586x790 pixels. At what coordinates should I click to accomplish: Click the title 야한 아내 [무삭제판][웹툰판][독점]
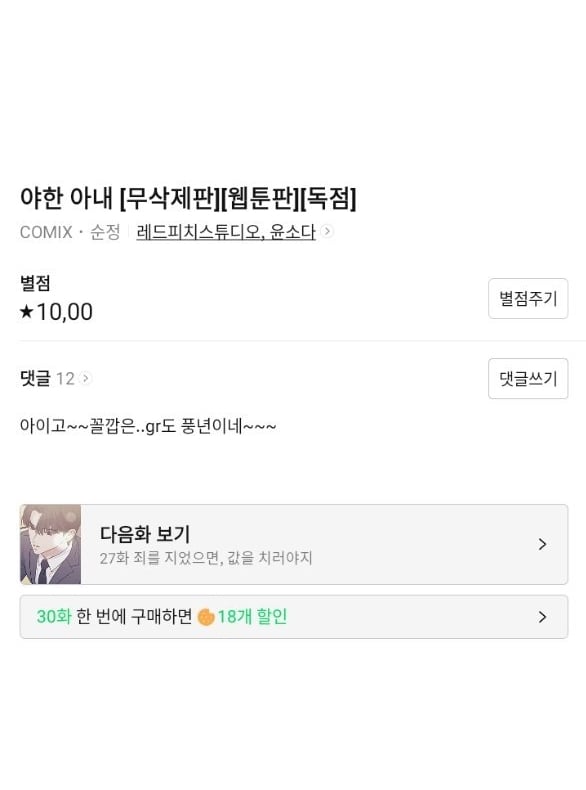[x=188, y=198]
